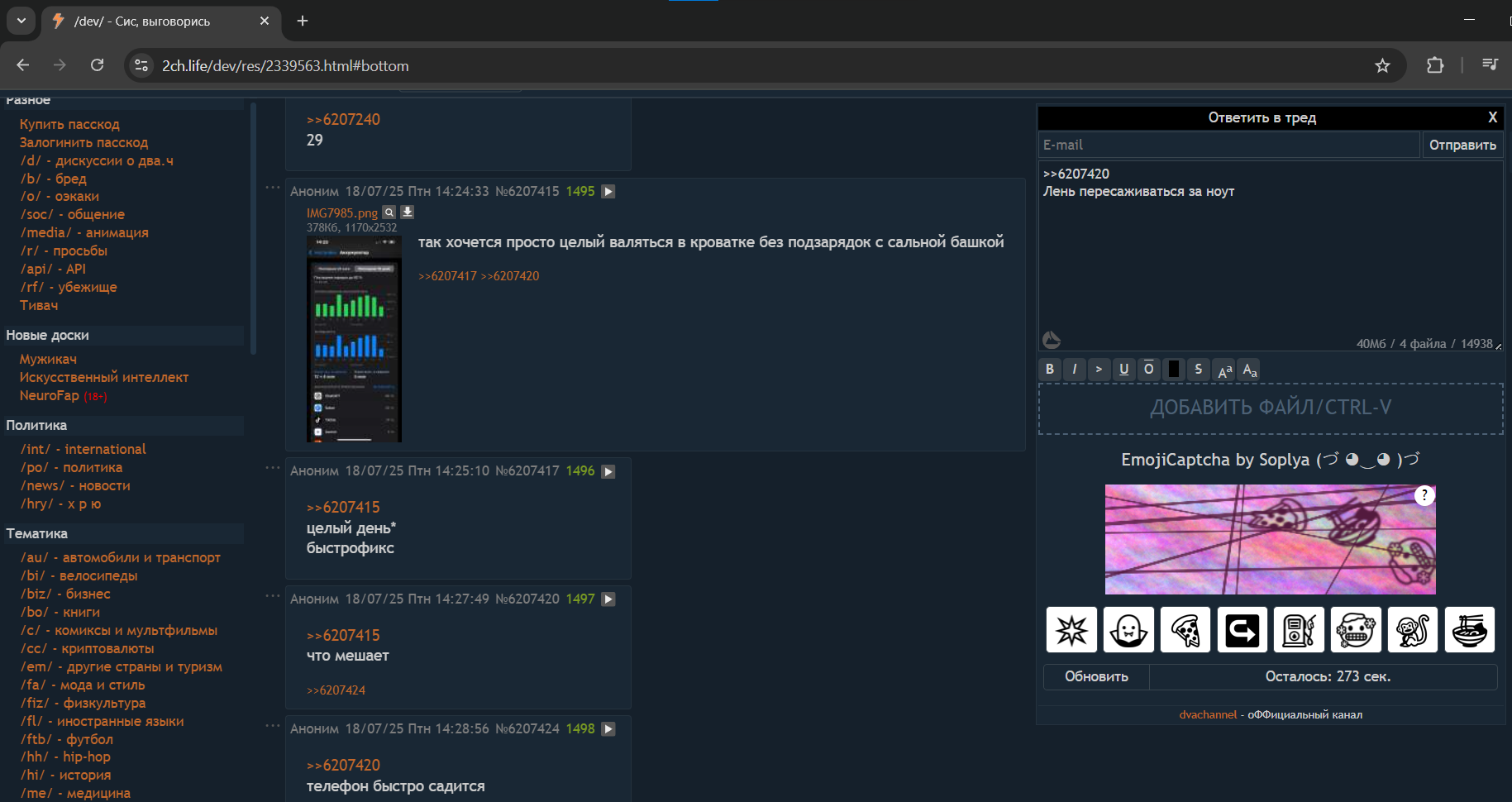Viewport: 1512px width, 802px height.
Task: Open the /po/ - политика board
Action: (x=72, y=468)
